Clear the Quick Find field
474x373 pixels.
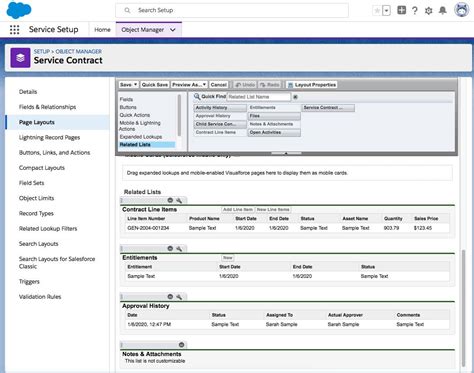pos(295,97)
